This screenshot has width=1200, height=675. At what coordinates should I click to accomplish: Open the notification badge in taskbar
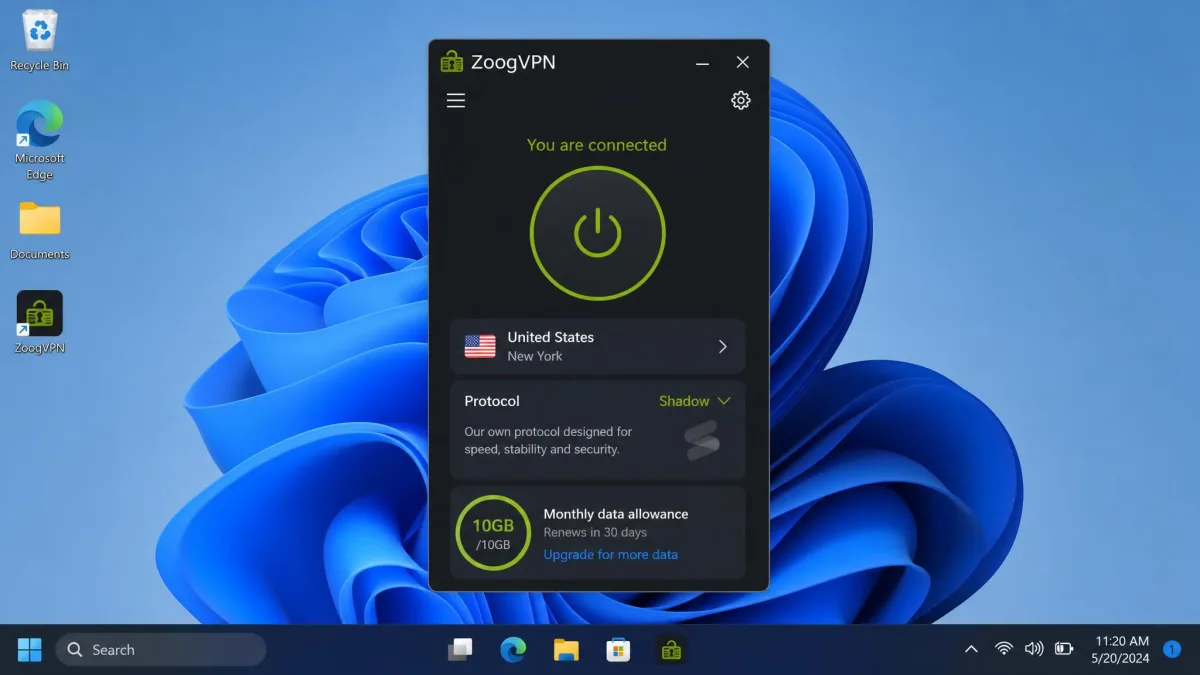click(x=1173, y=649)
